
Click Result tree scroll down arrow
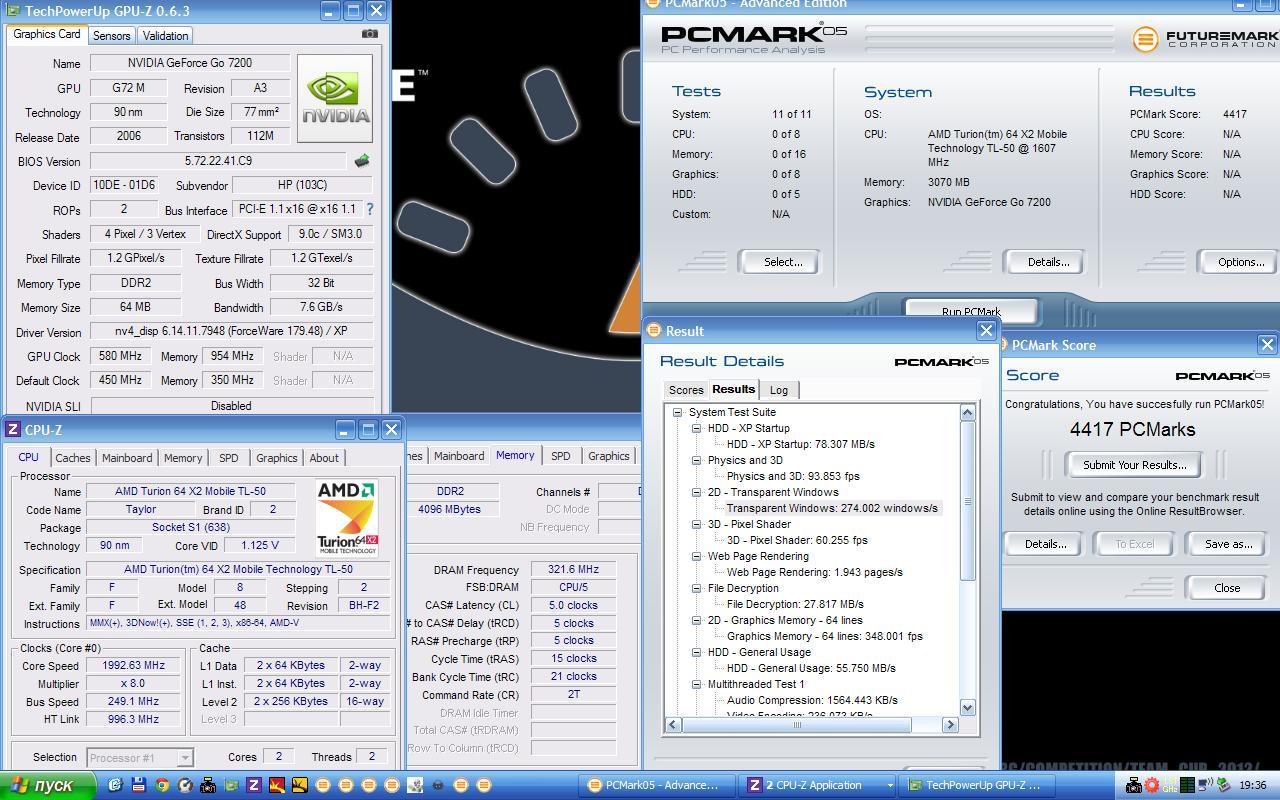(x=967, y=708)
